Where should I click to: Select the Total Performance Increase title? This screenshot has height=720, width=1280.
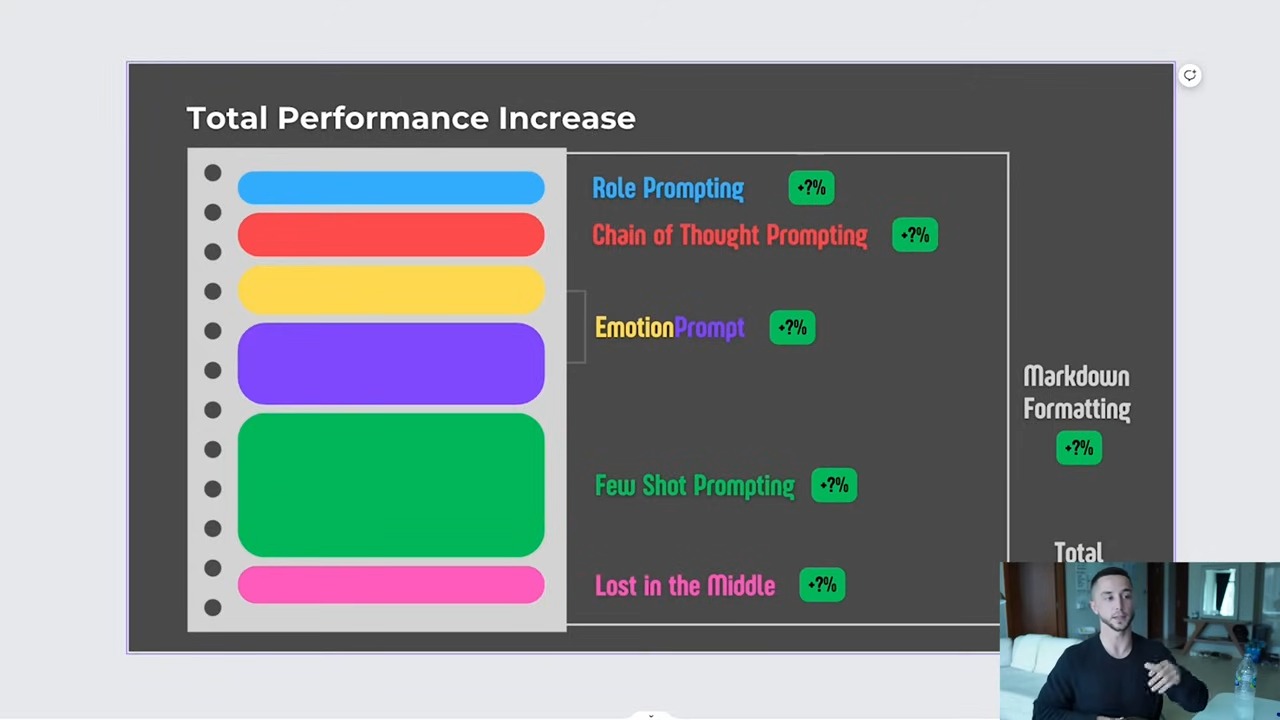(x=411, y=118)
